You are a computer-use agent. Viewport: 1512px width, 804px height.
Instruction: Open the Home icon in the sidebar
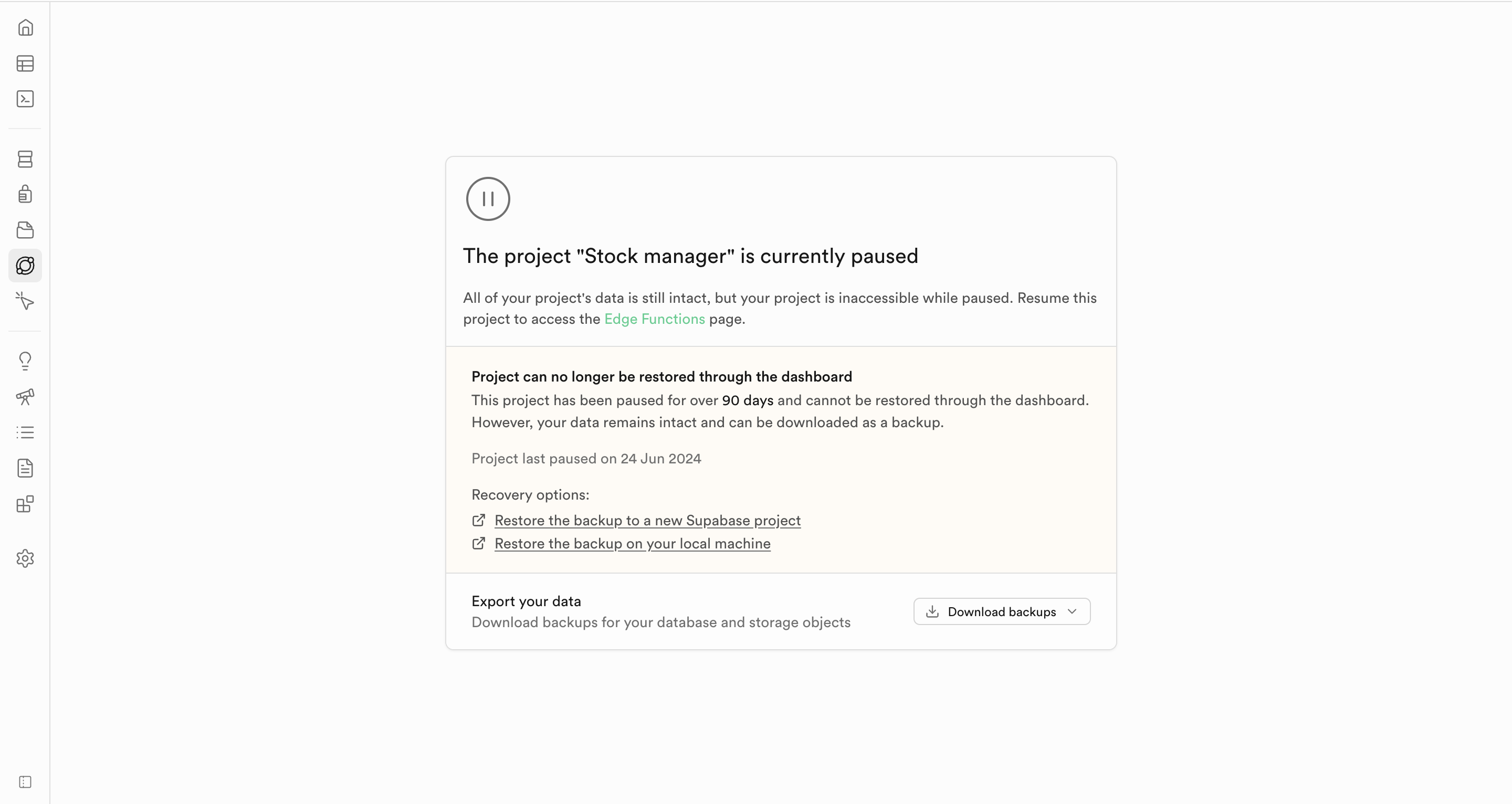coord(25,28)
